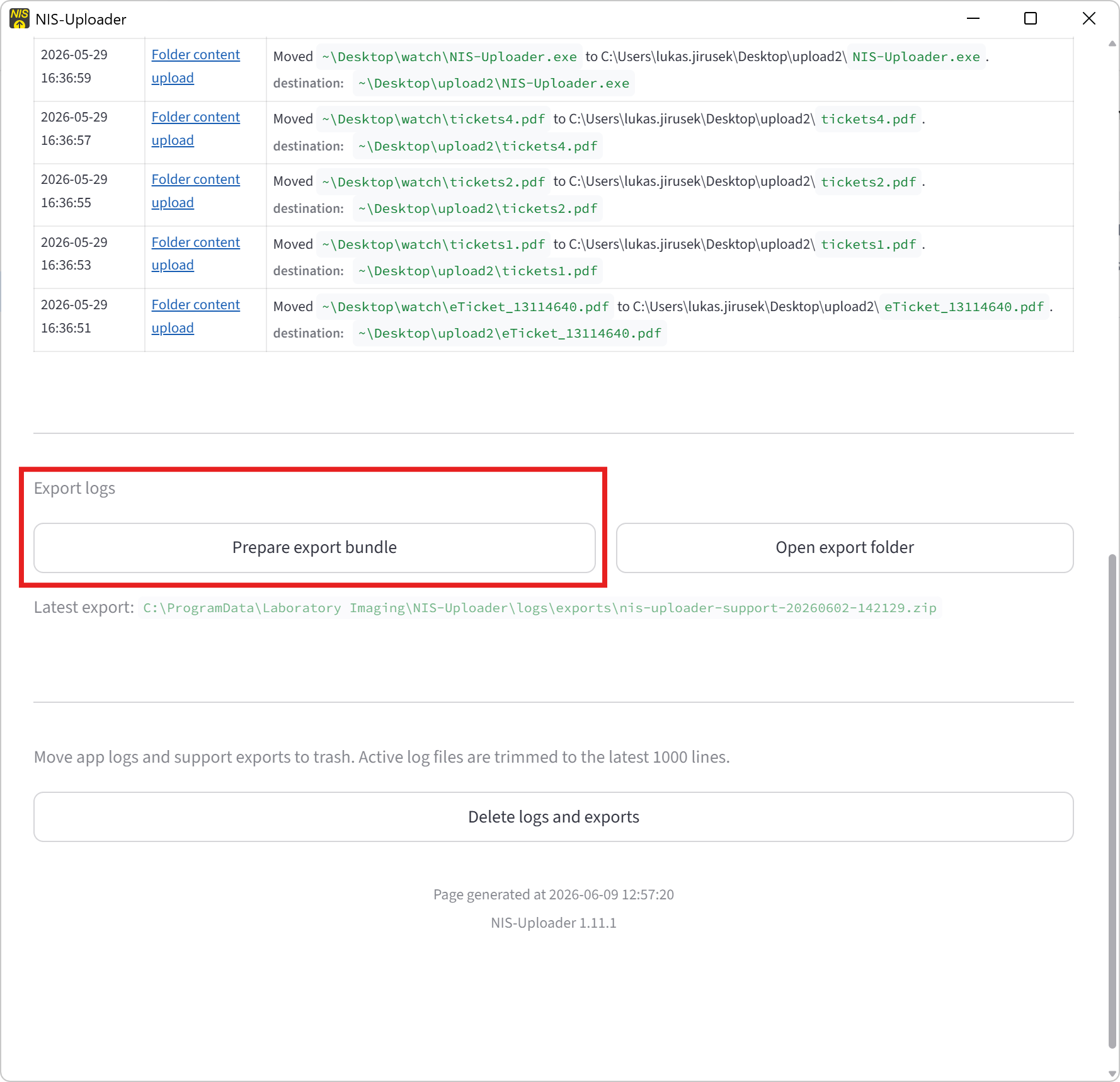Minimize the NIS-Uploader window

tap(973, 18)
